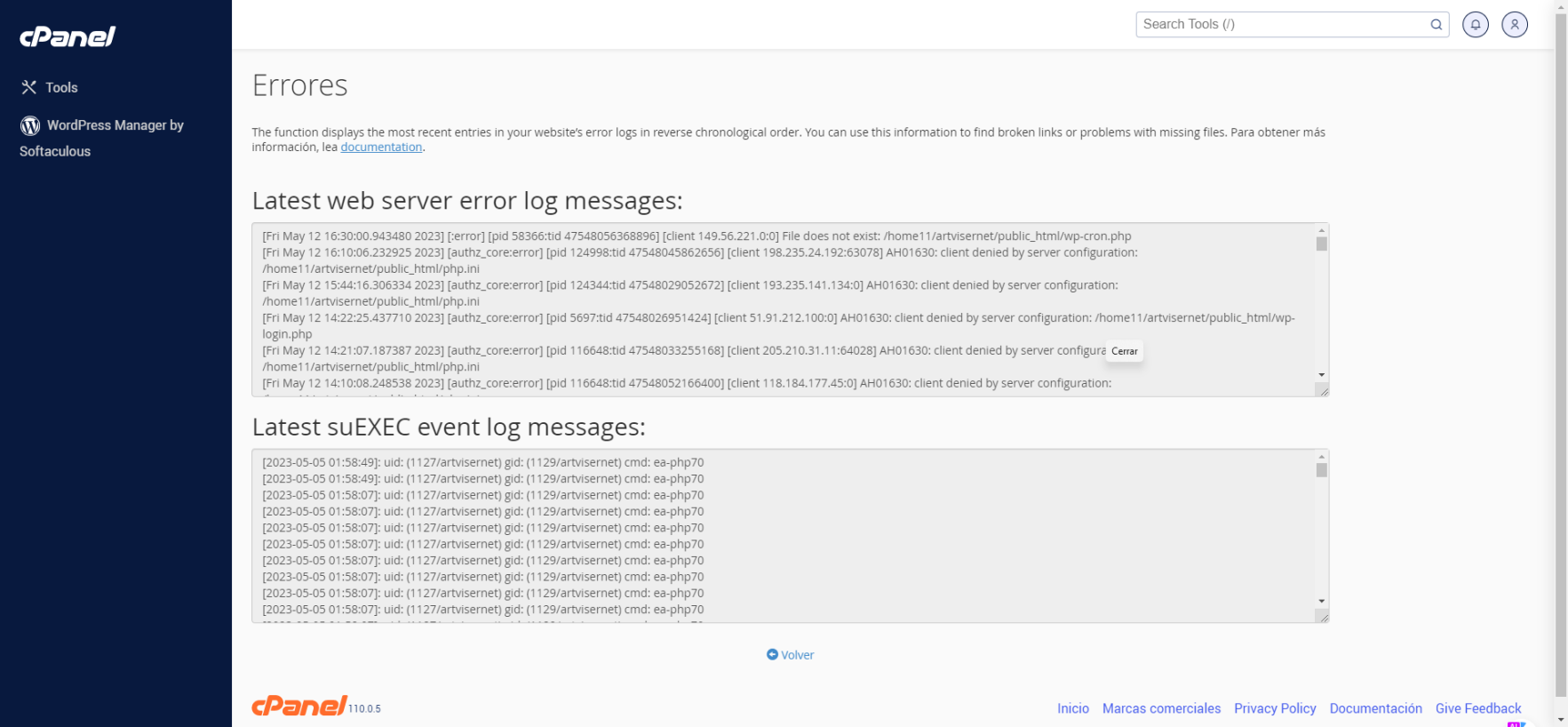
Task: Click the Tools wrench icon
Action: click(29, 87)
